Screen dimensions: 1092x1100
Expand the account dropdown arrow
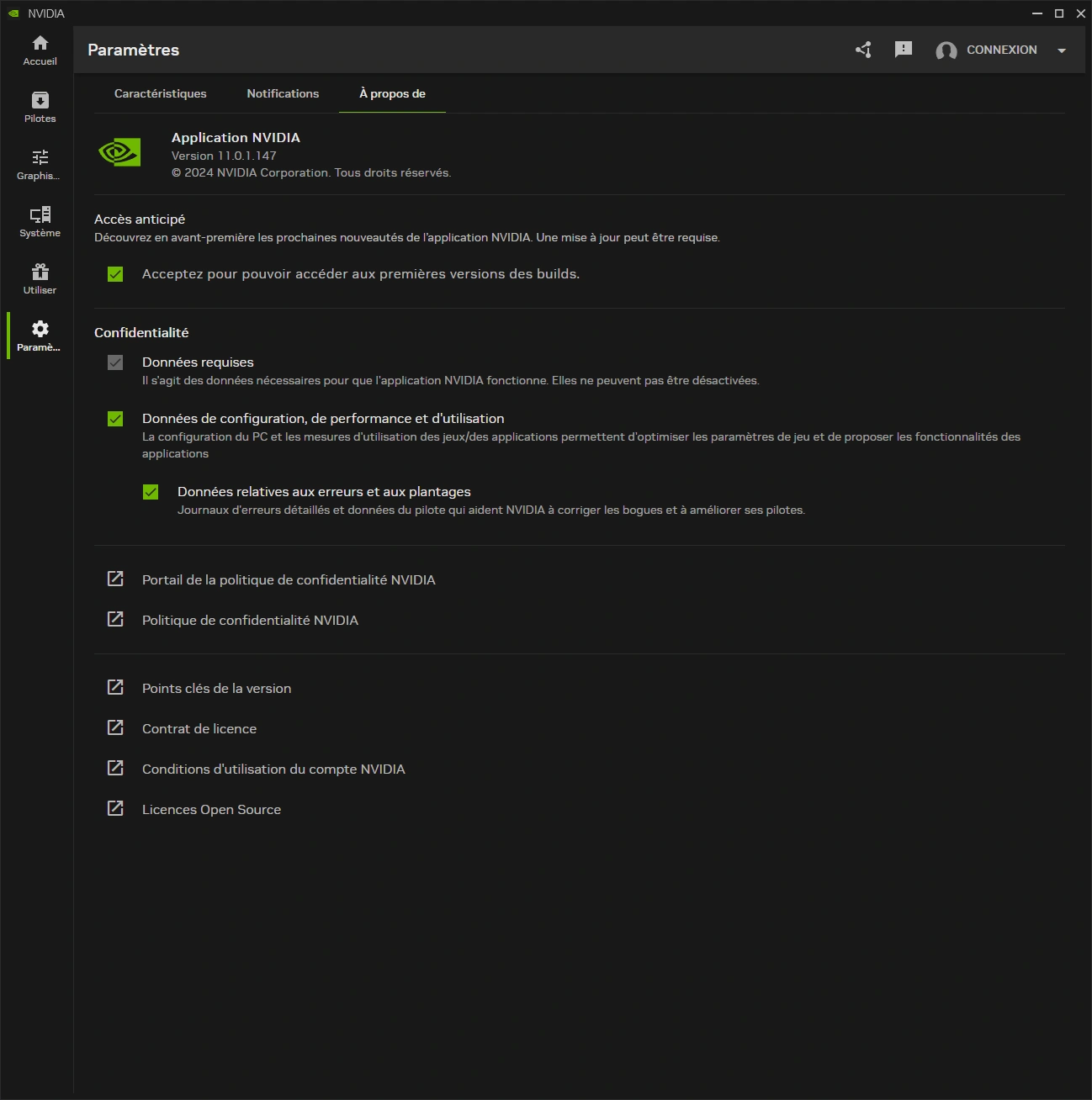pos(1062,50)
